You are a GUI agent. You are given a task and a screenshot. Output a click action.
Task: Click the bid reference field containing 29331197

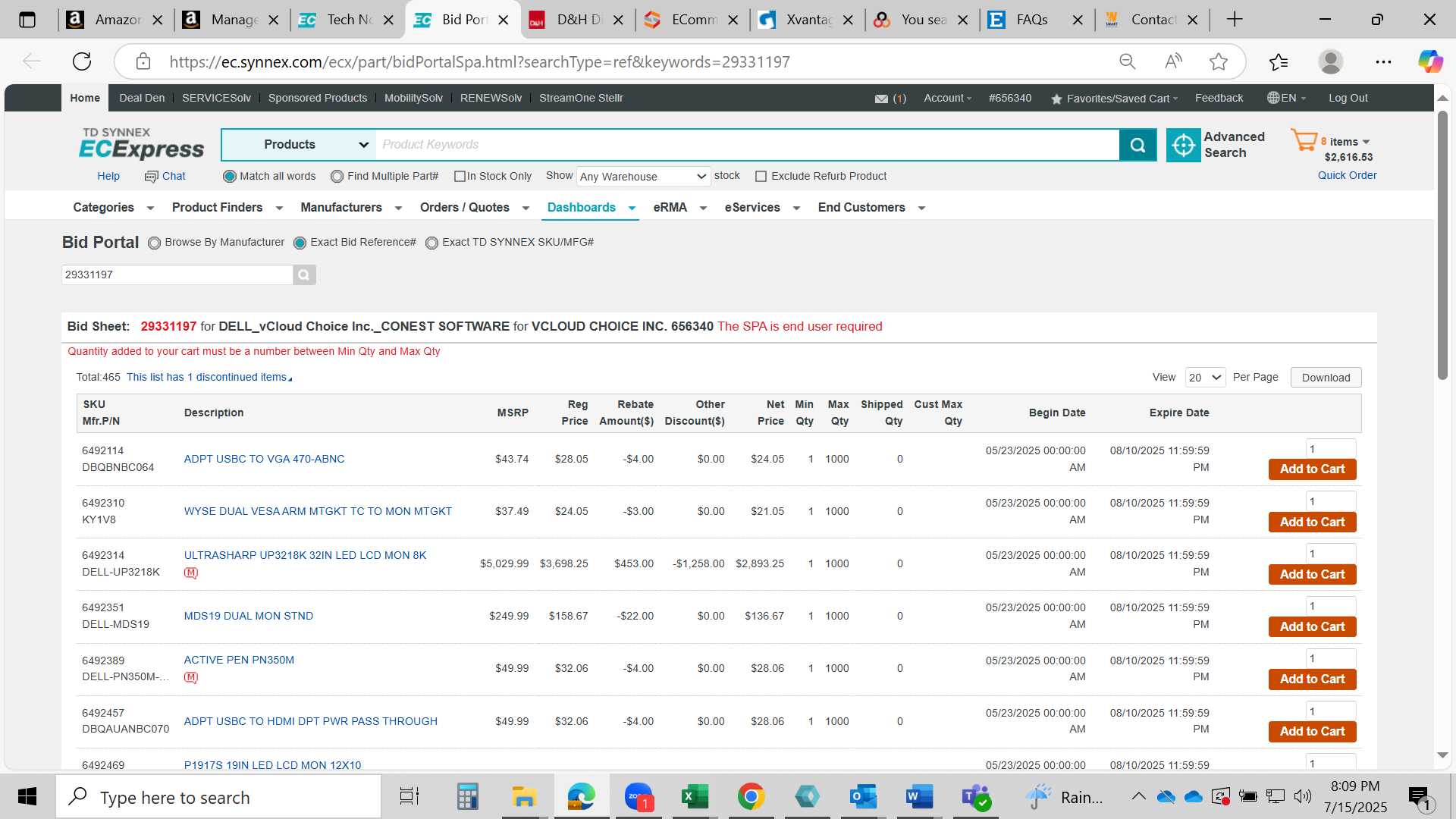pos(177,275)
